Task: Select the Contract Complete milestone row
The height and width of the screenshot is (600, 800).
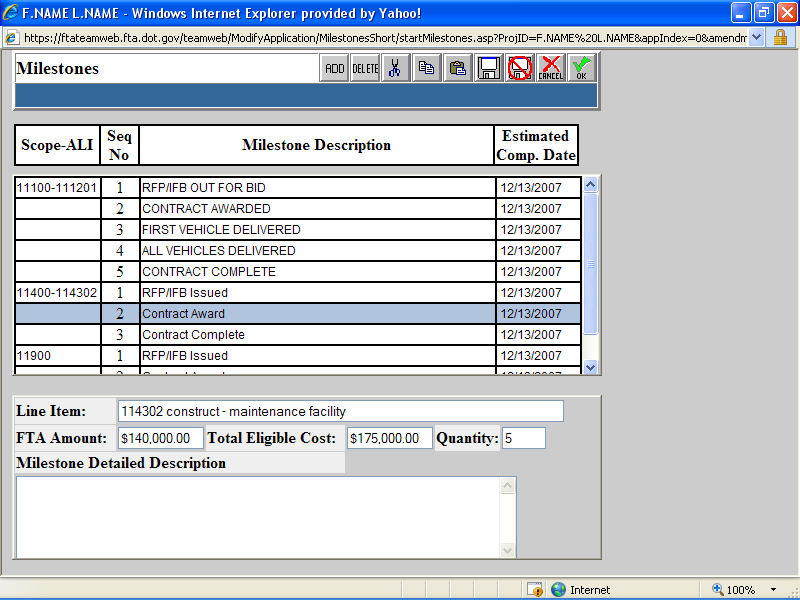Action: click(316, 335)
